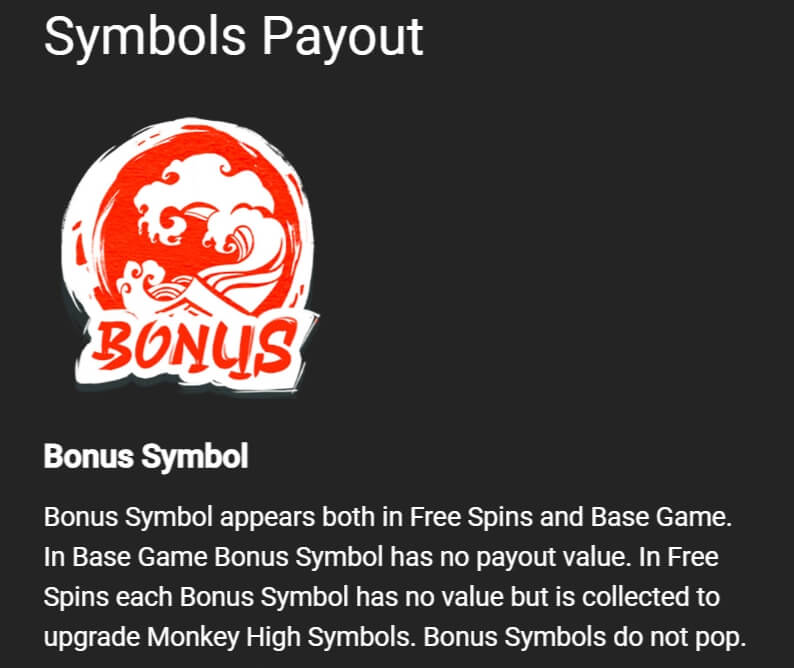
Task: Click the words "payout value" in the description
Action: [x=554, y=557]
